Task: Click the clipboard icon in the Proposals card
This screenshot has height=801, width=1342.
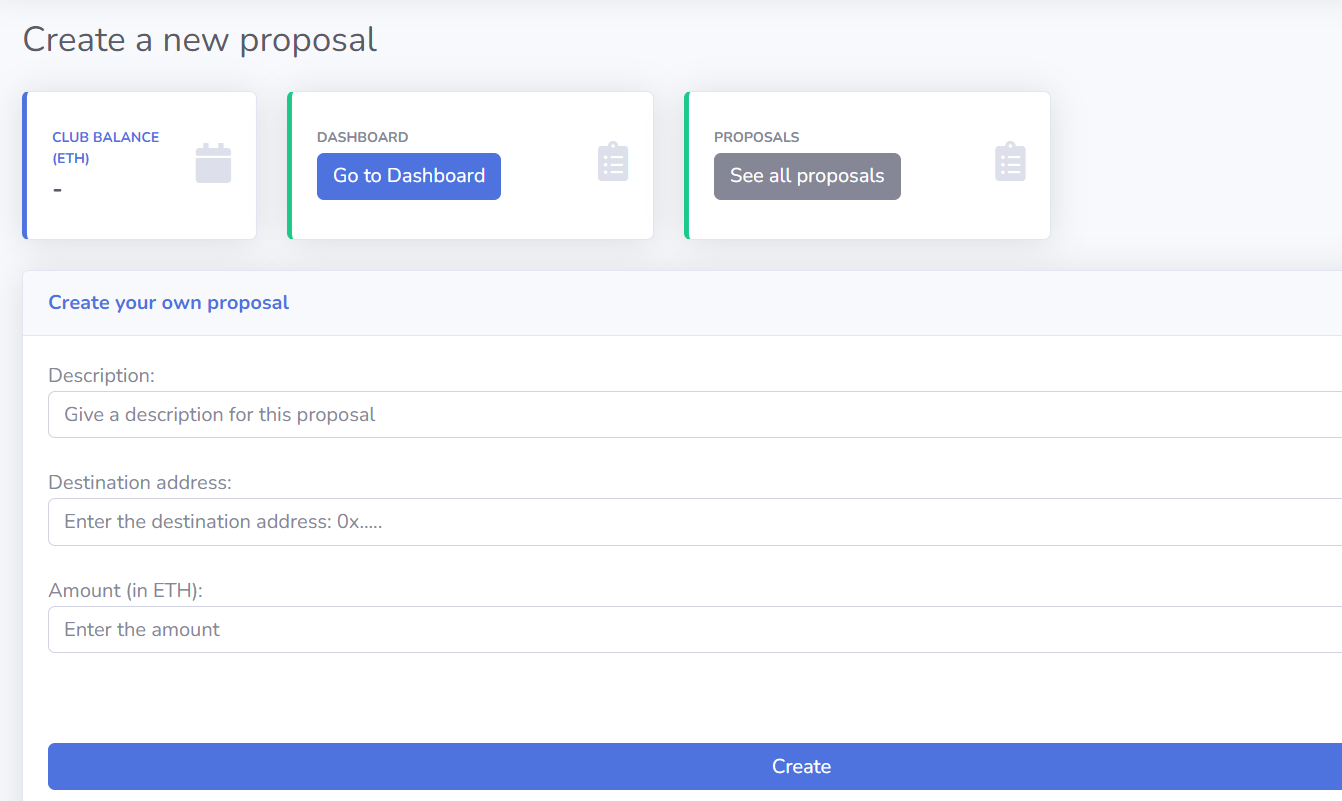Action: point(1010,162)
